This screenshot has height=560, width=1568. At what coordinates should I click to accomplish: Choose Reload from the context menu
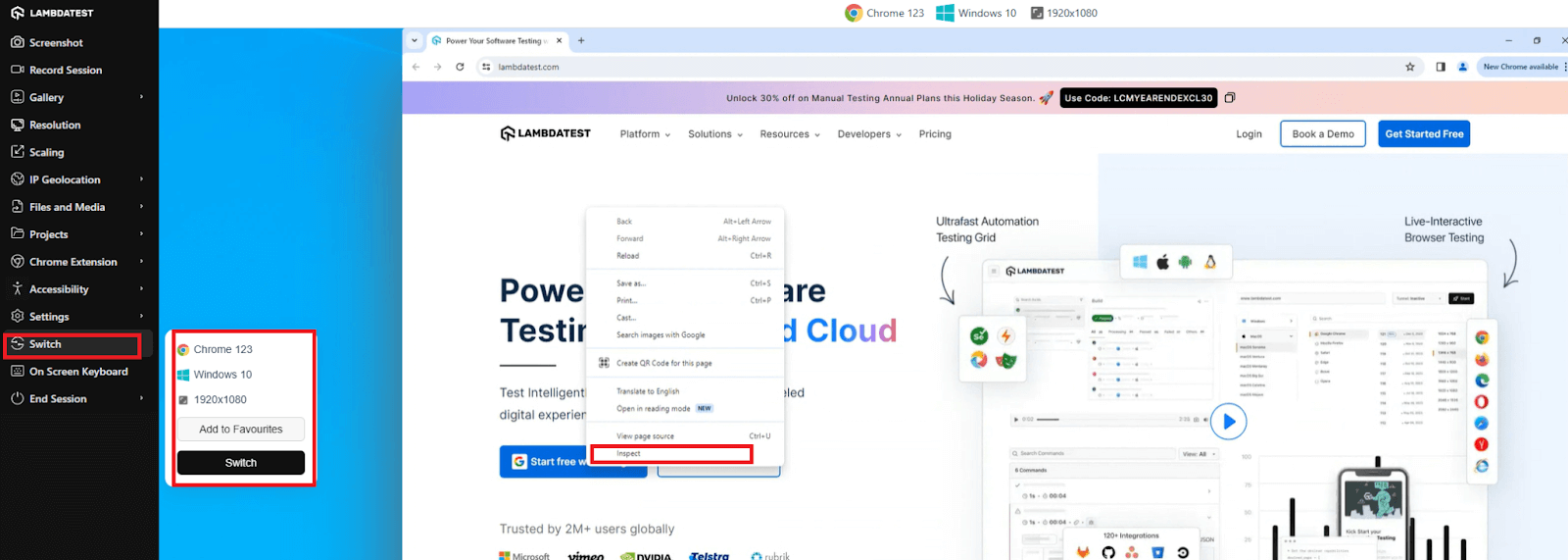pyautogui.click(x=685, y=256)
